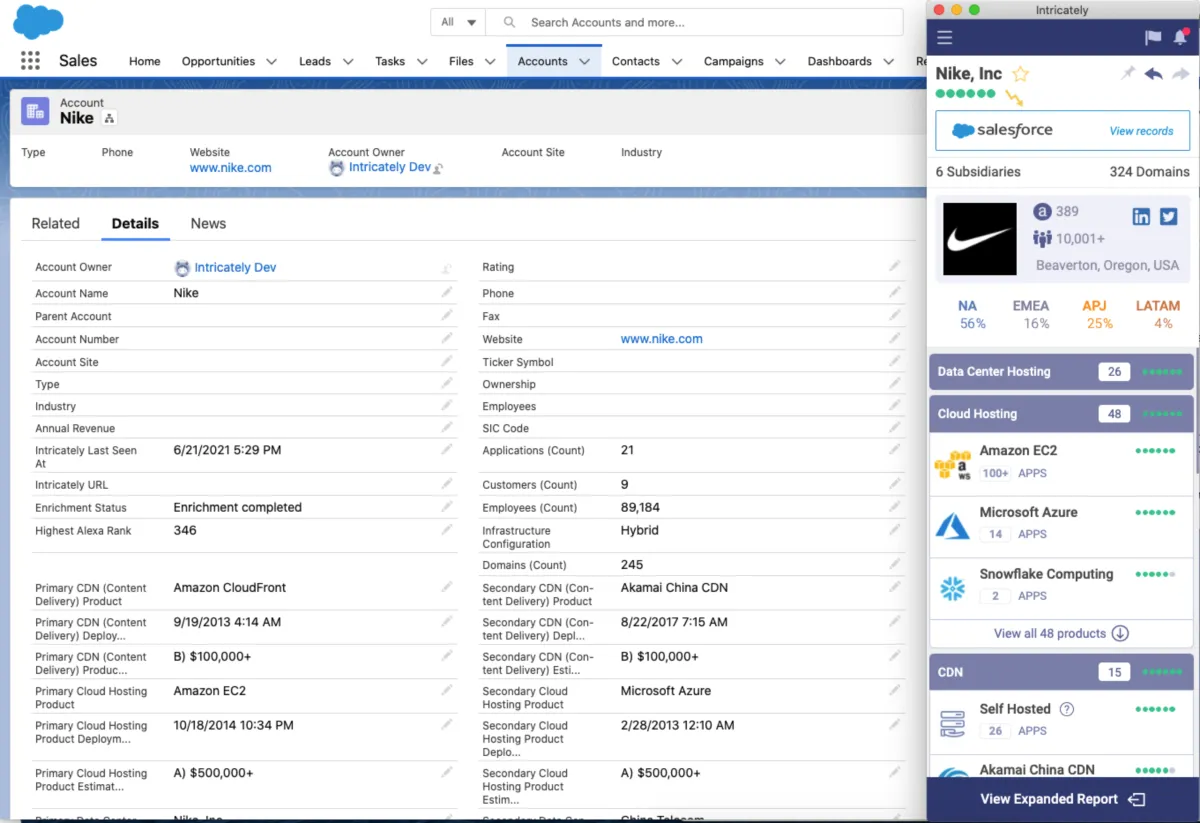
Task: Click View all 48 products
Action: point(1061,633)
